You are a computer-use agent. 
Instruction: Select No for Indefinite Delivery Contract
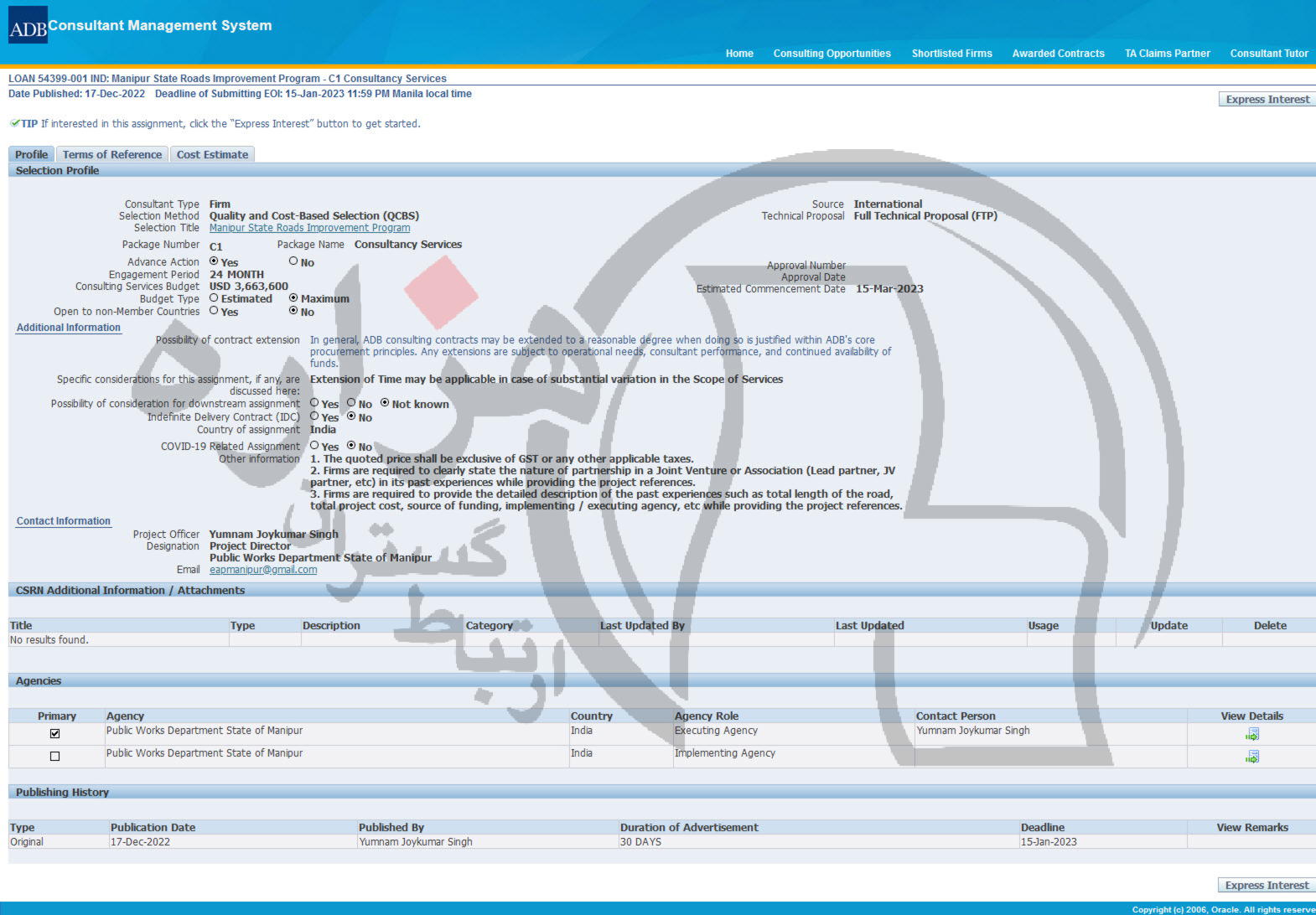351,416
